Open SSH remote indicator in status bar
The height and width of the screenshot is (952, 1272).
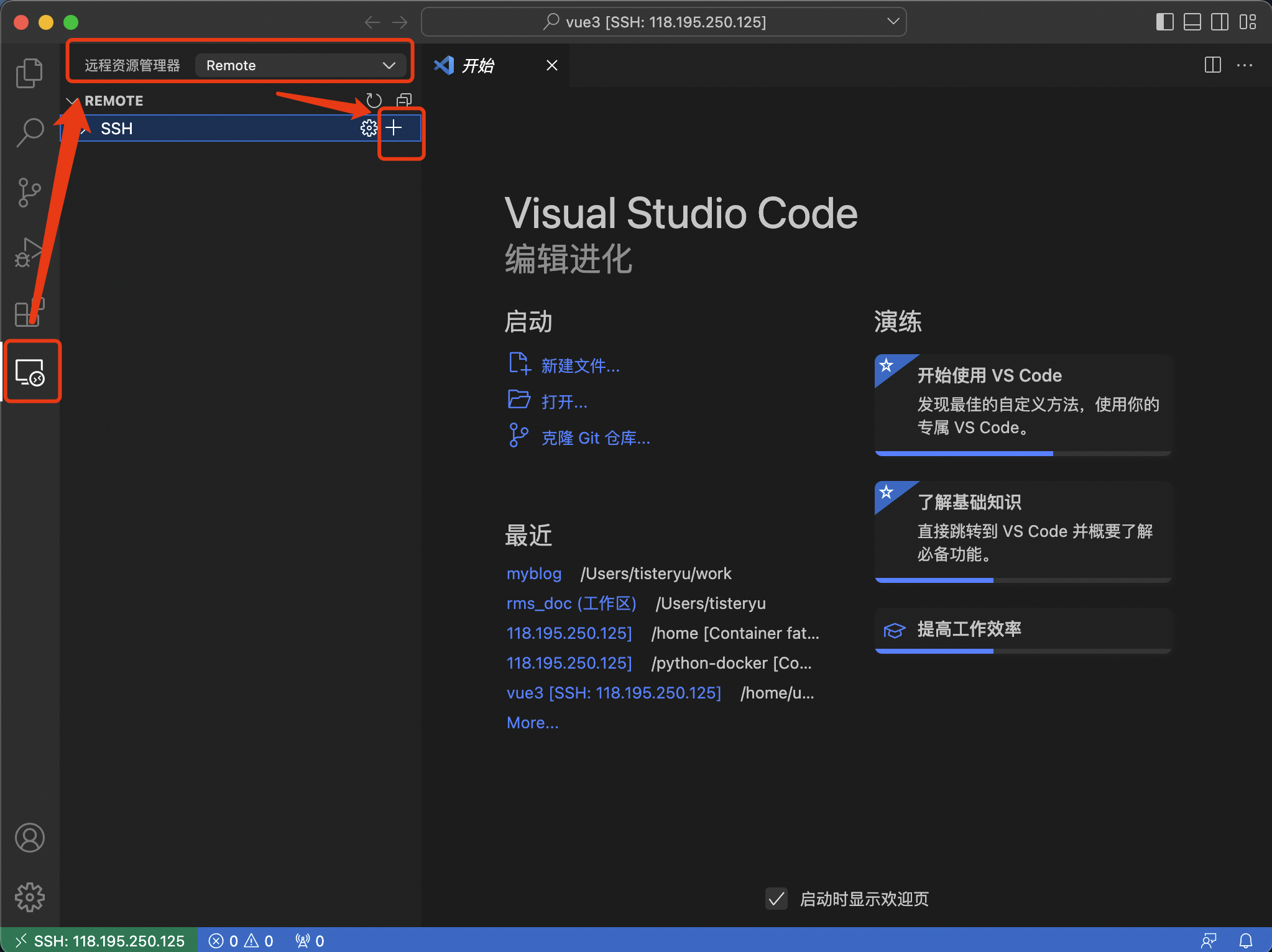(x=99, y=941)
